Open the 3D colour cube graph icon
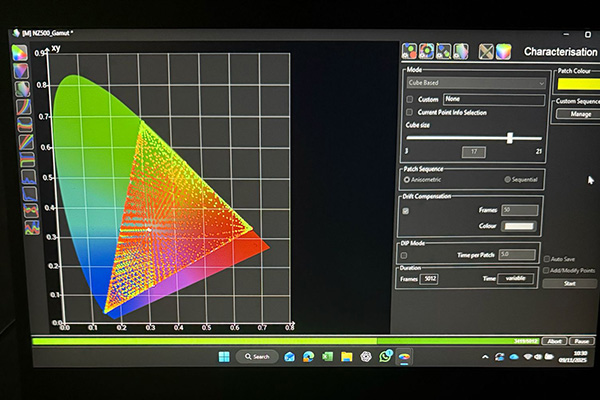Image resolution: width=600 pixels, height=400 pixels. 22,89
